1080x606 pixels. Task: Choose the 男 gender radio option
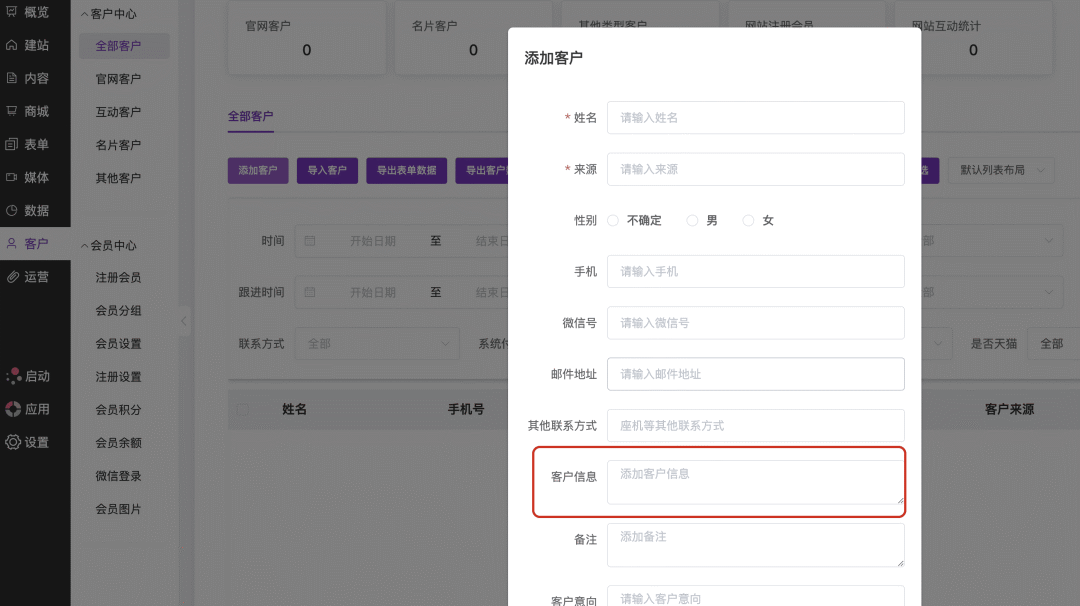tap(692, 220)
